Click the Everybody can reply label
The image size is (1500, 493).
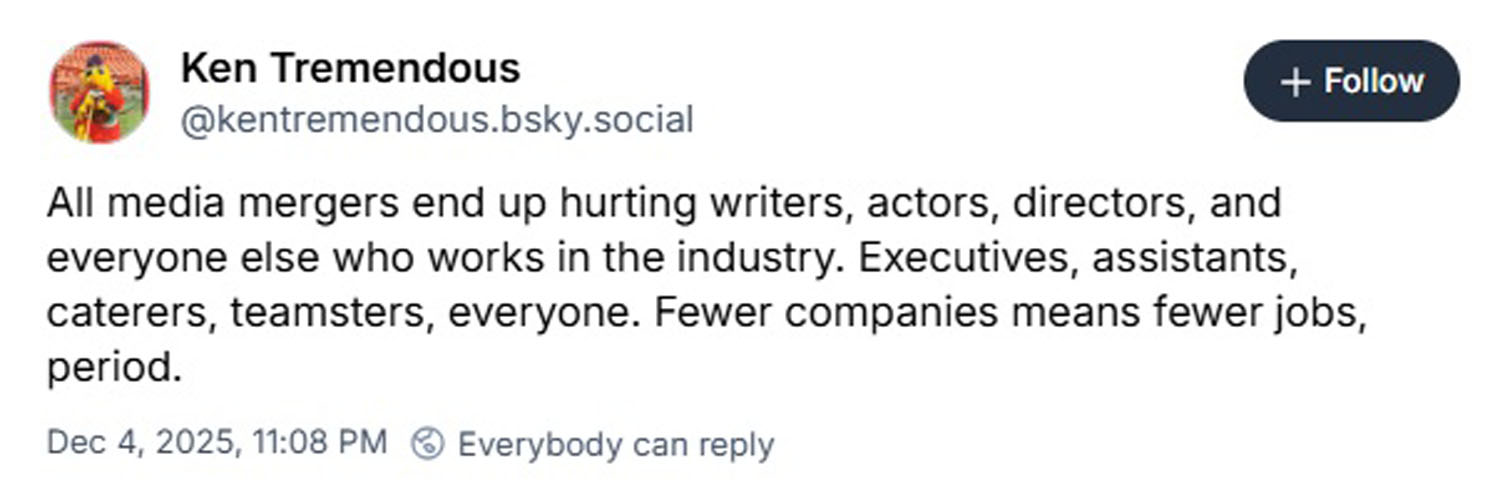(x=615, y=443)
